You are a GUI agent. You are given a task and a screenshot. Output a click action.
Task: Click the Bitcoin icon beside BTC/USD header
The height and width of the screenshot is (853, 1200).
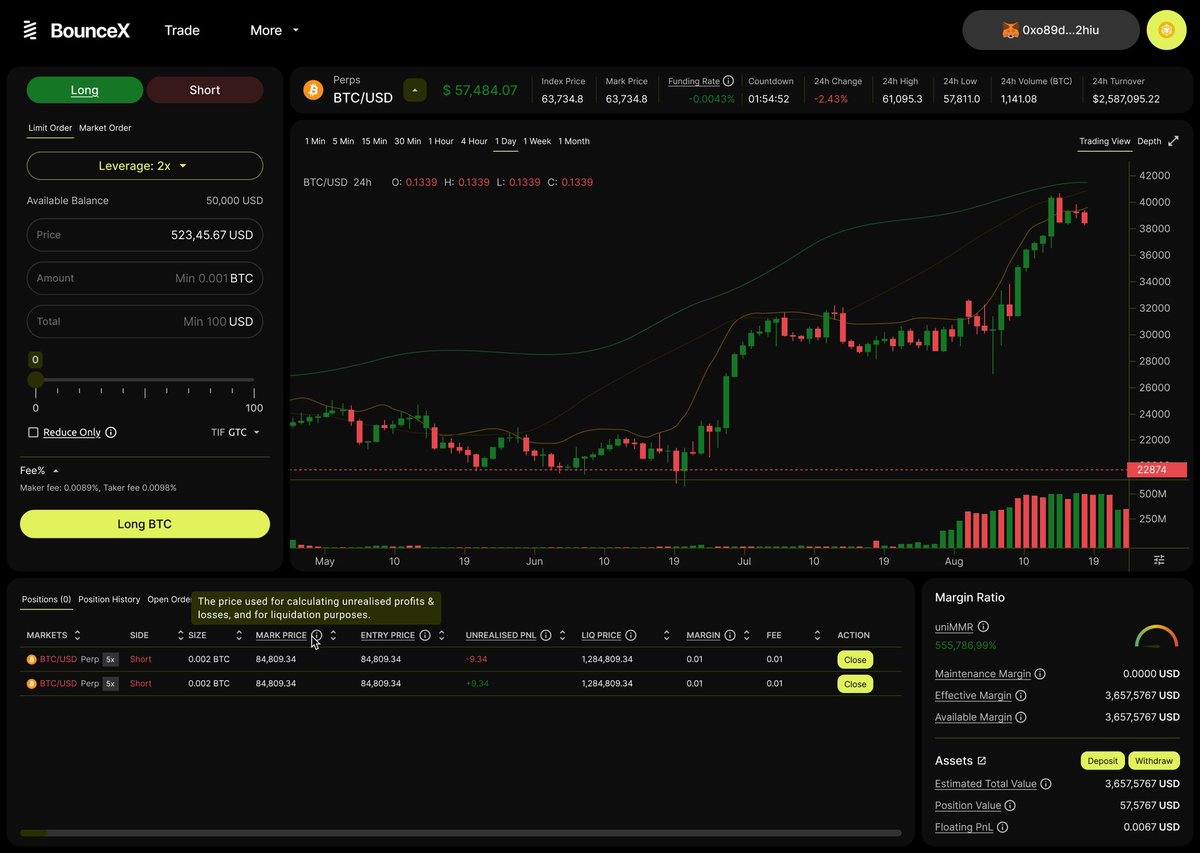[313, 90]
